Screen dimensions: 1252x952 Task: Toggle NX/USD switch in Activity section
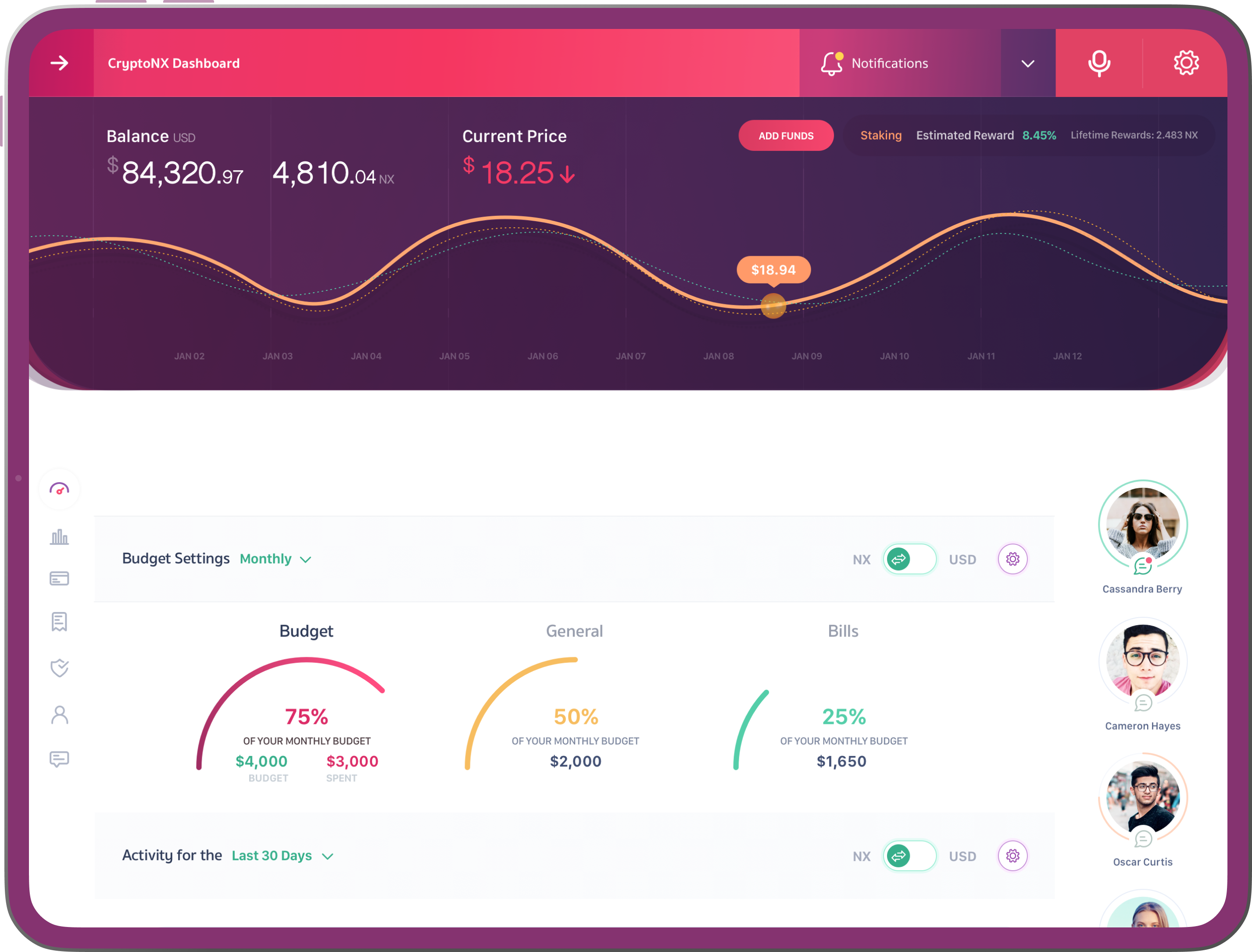point(909,855)
